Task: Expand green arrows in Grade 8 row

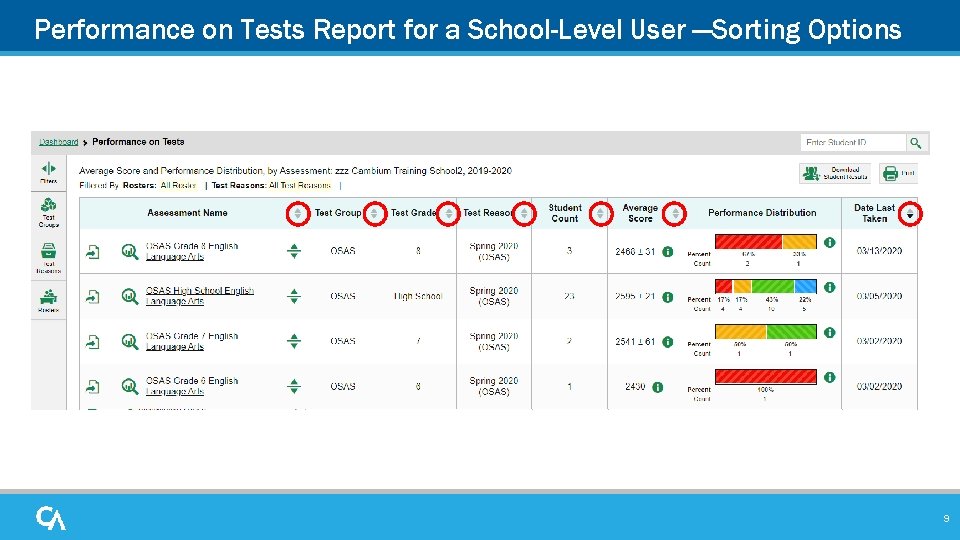Action: point(294,251)
